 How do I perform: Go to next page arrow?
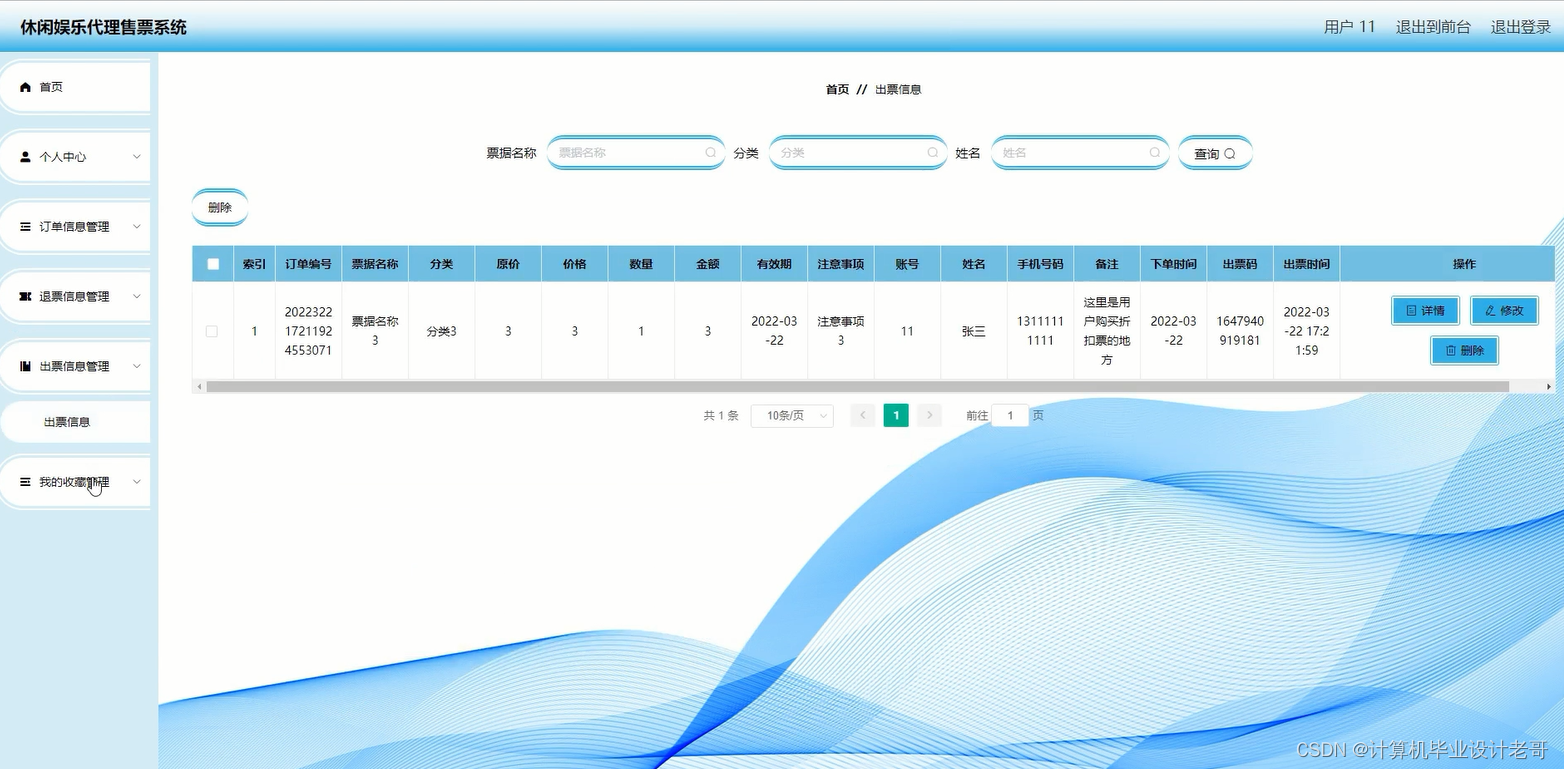929,415
